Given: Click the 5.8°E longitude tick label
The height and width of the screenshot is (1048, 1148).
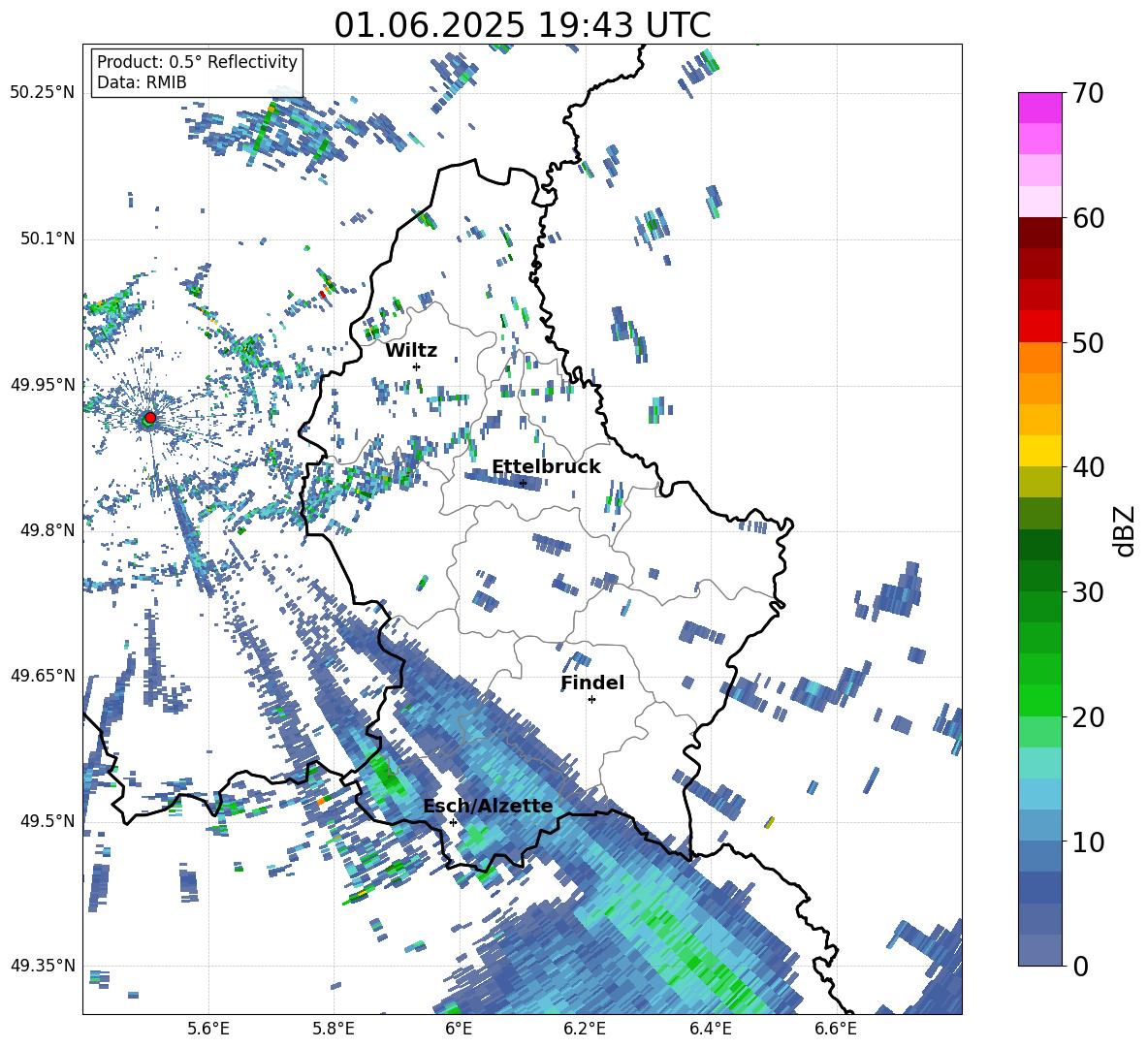Looking at the screenshot, I should (334, 1029).
